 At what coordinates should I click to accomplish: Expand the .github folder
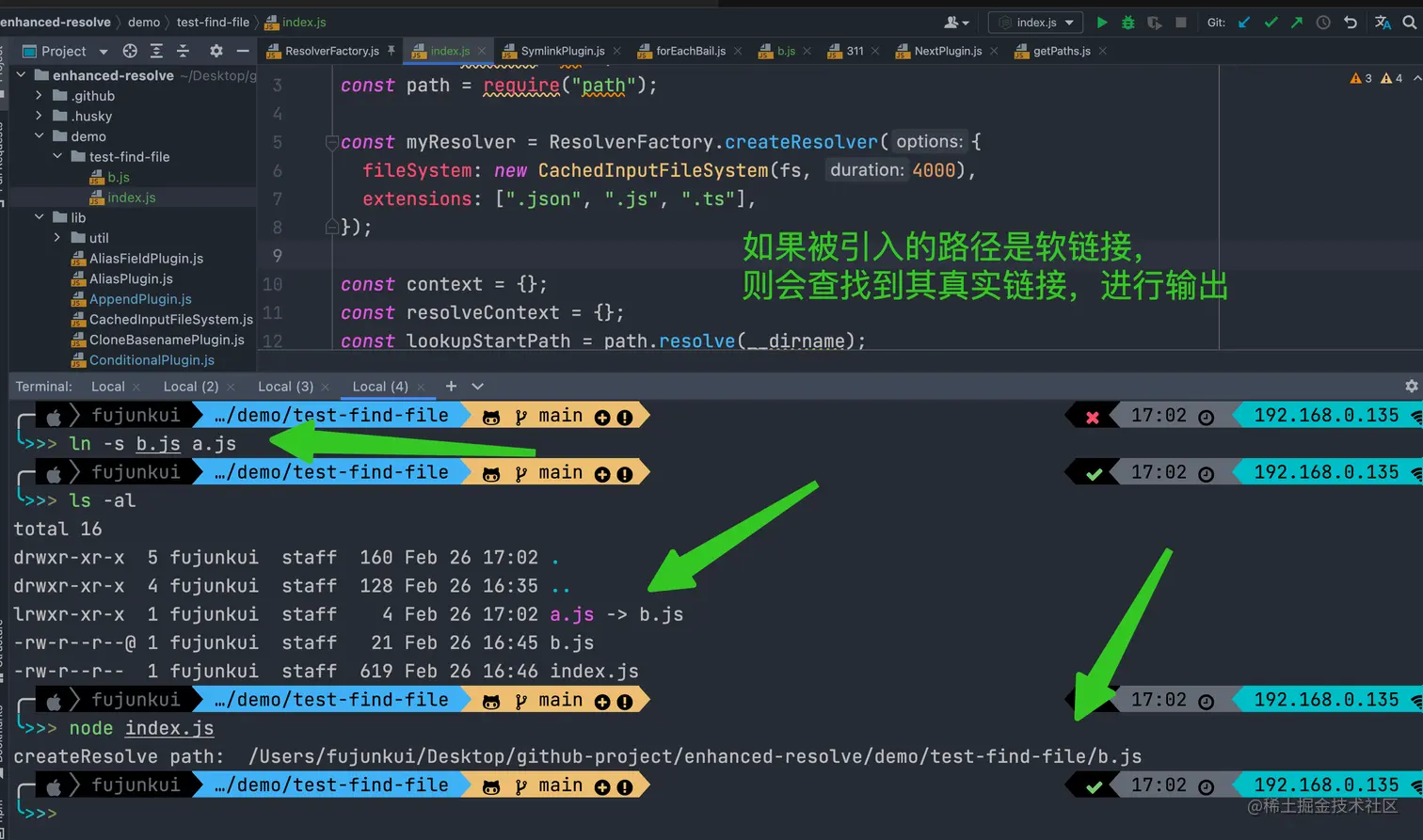(39, 96)
